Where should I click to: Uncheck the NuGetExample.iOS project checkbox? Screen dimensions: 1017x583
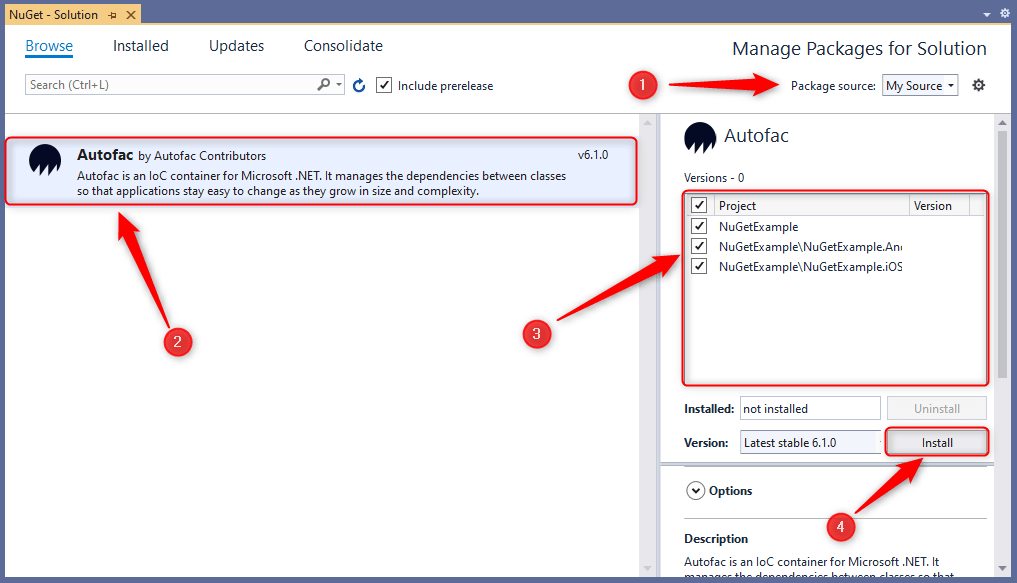699,266
